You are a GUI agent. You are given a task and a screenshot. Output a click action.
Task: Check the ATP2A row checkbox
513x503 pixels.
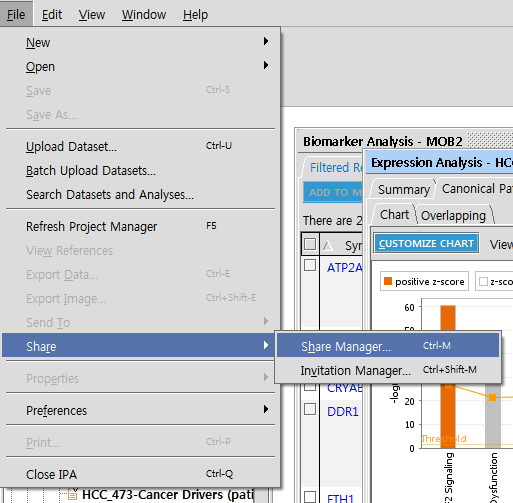tap(310, 265)
